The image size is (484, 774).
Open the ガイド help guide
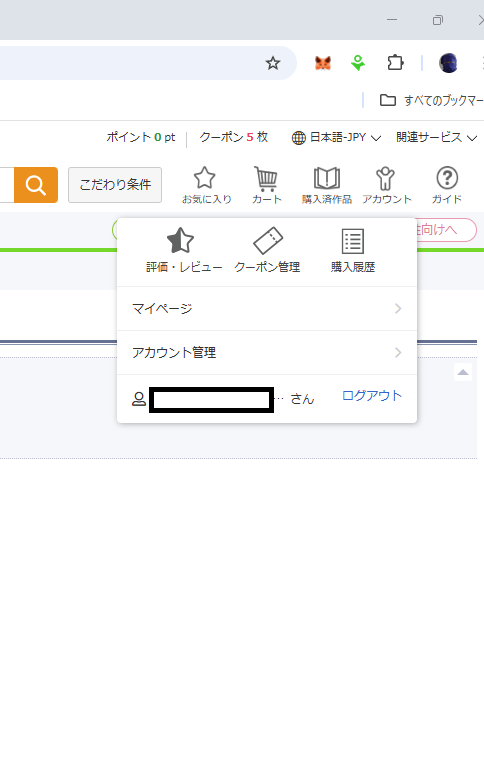coord(447,185)
